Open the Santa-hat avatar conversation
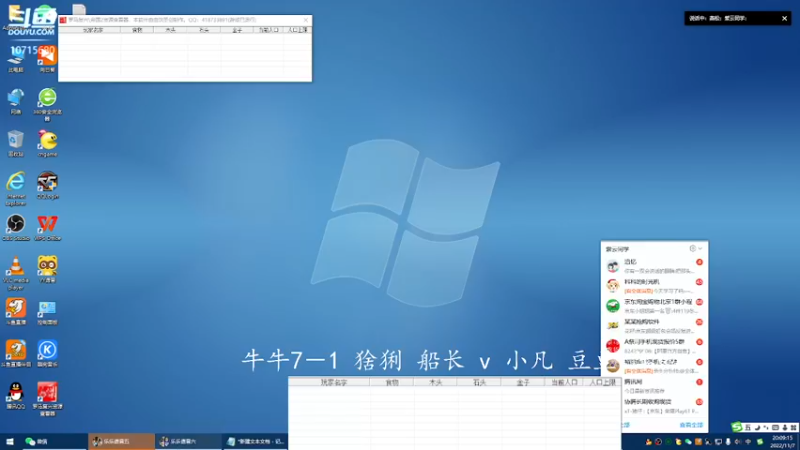The image size is (800, 450). (x=655, y=286)
